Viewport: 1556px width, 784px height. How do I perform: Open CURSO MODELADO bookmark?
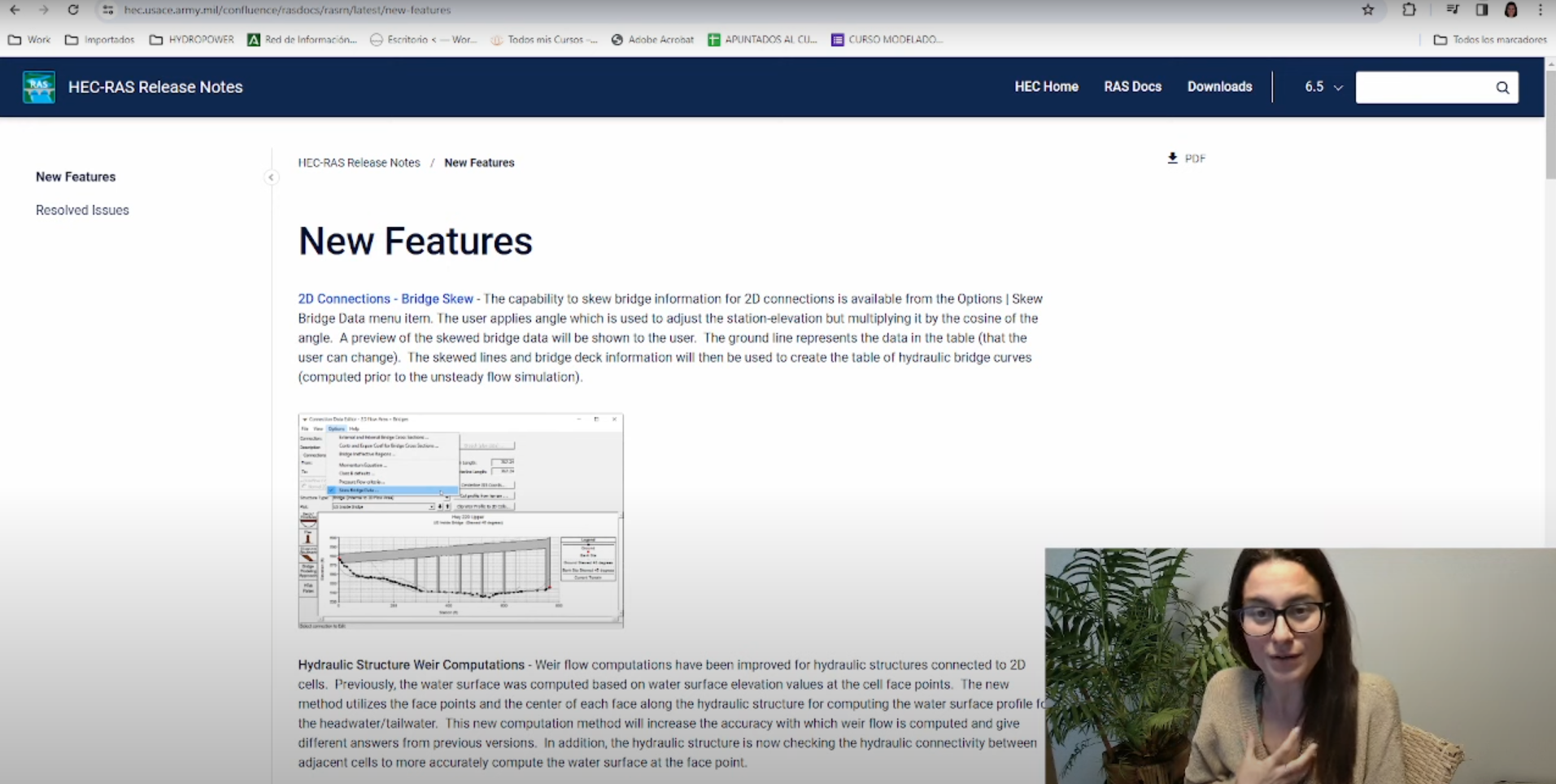[887, 39]
